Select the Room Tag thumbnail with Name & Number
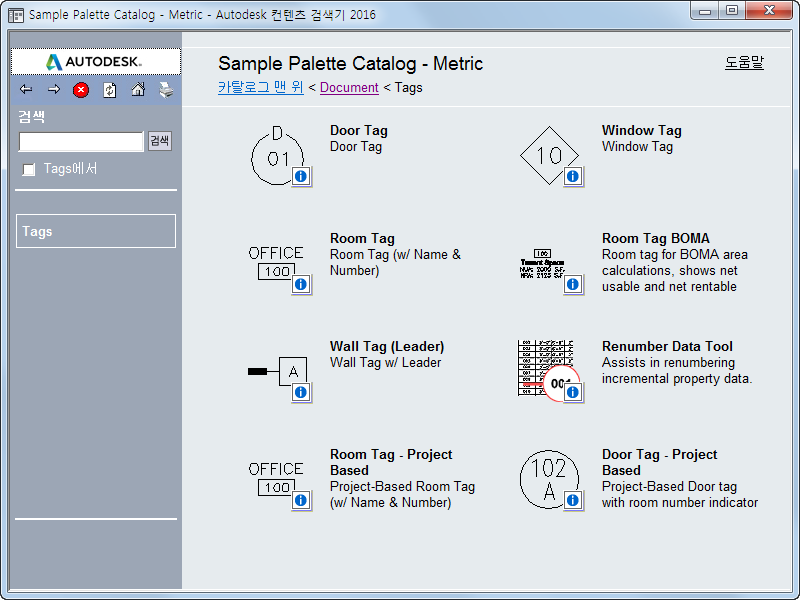This screenshot has height=600, width=800. [276, 263]
